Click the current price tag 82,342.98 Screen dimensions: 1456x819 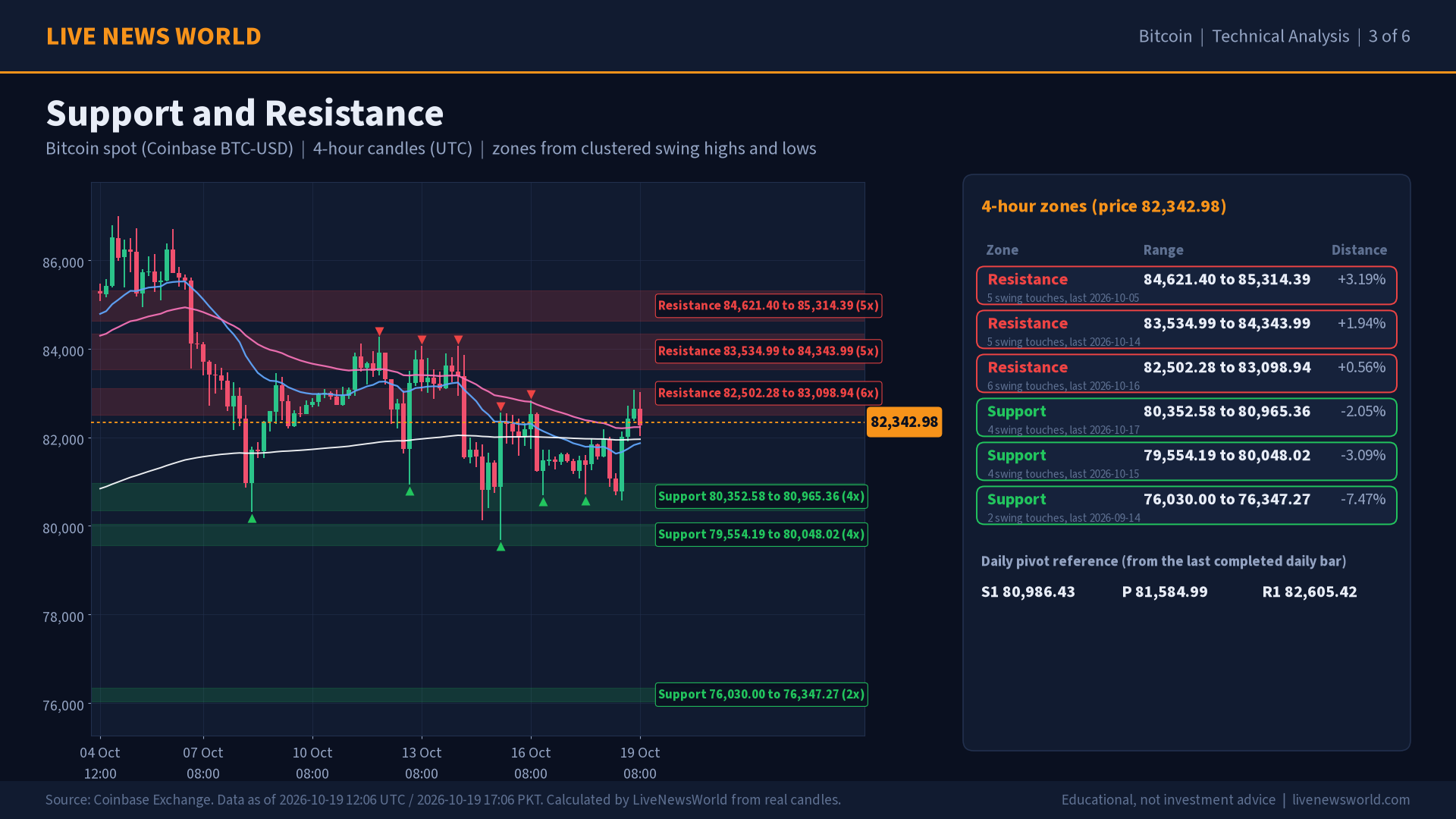pyautogui.click(x=904, y=422)
